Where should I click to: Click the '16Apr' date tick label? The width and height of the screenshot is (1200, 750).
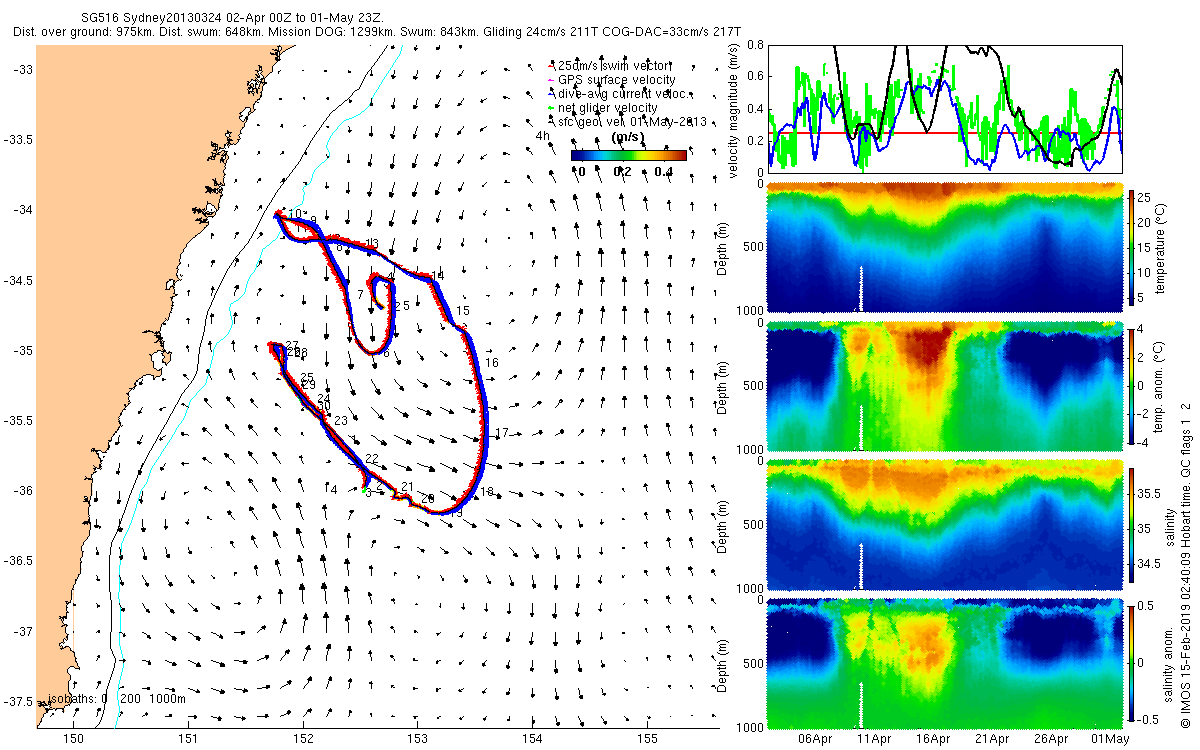pos(933,739)
